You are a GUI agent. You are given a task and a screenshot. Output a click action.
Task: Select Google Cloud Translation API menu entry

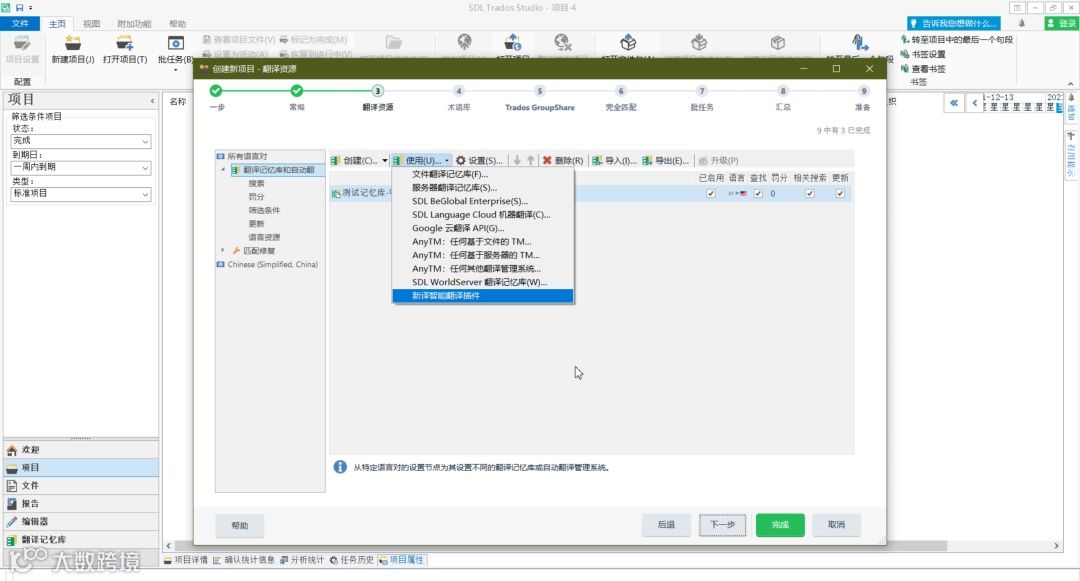[483, 228]
